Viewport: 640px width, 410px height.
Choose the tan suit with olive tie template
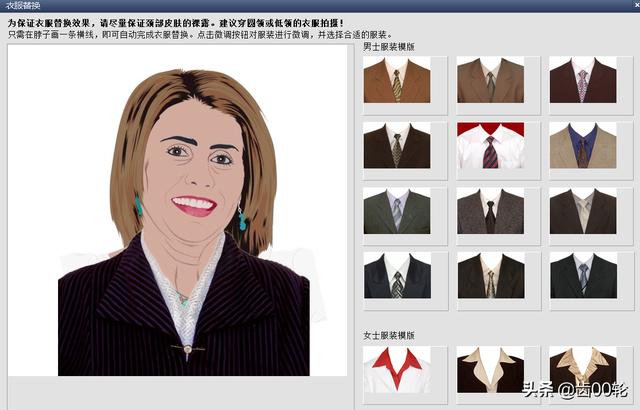pos(490,81)
